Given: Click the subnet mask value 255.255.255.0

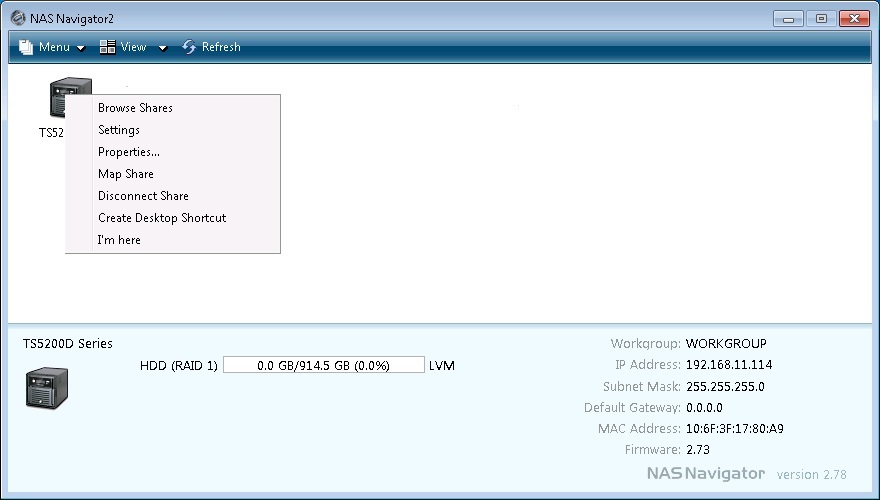Looking at the screenshot, I should coord(725,387).
